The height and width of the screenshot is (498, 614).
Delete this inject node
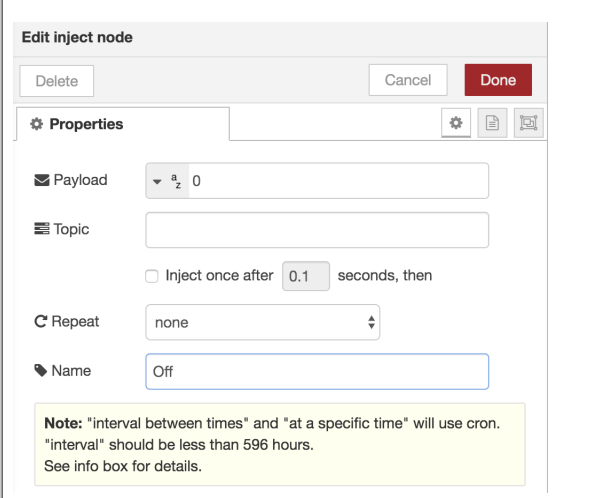point(57,81)
